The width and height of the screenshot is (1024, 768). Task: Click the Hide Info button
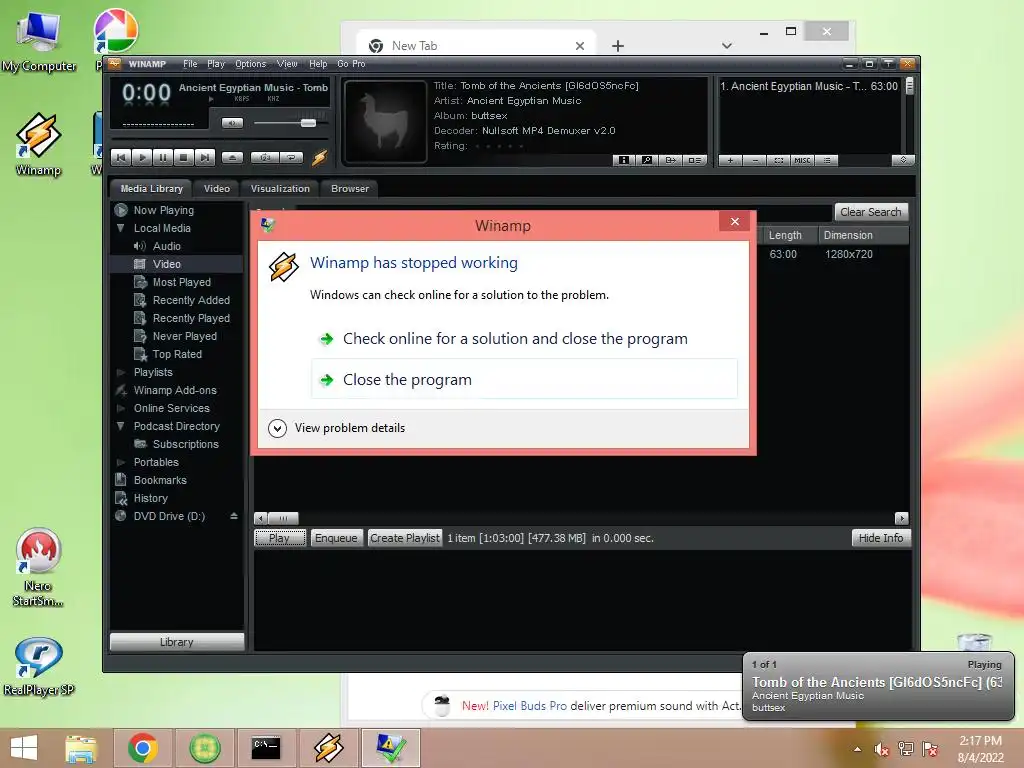click(881, 538)
